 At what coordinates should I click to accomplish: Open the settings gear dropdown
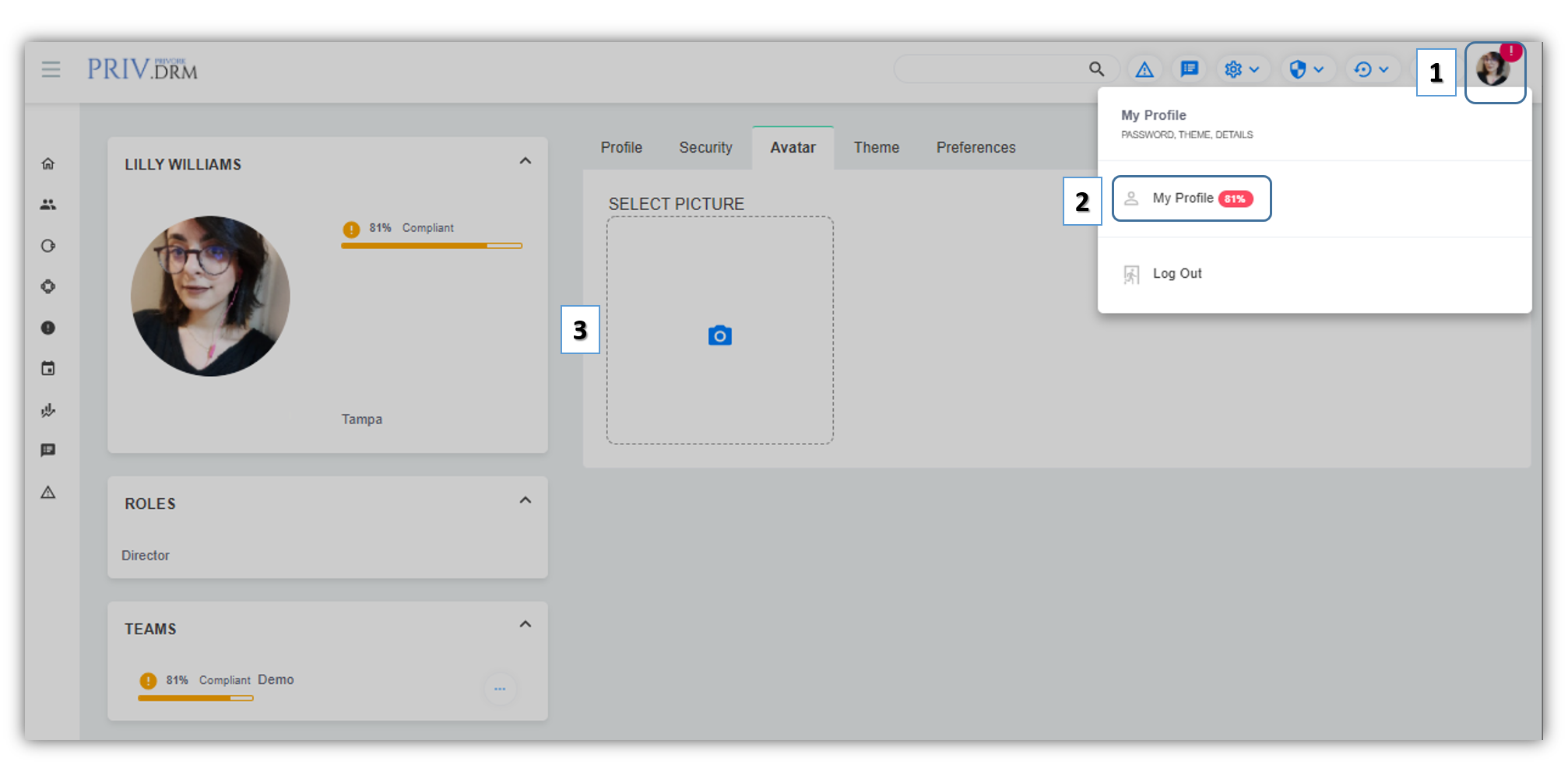[x=1242, y=69]
